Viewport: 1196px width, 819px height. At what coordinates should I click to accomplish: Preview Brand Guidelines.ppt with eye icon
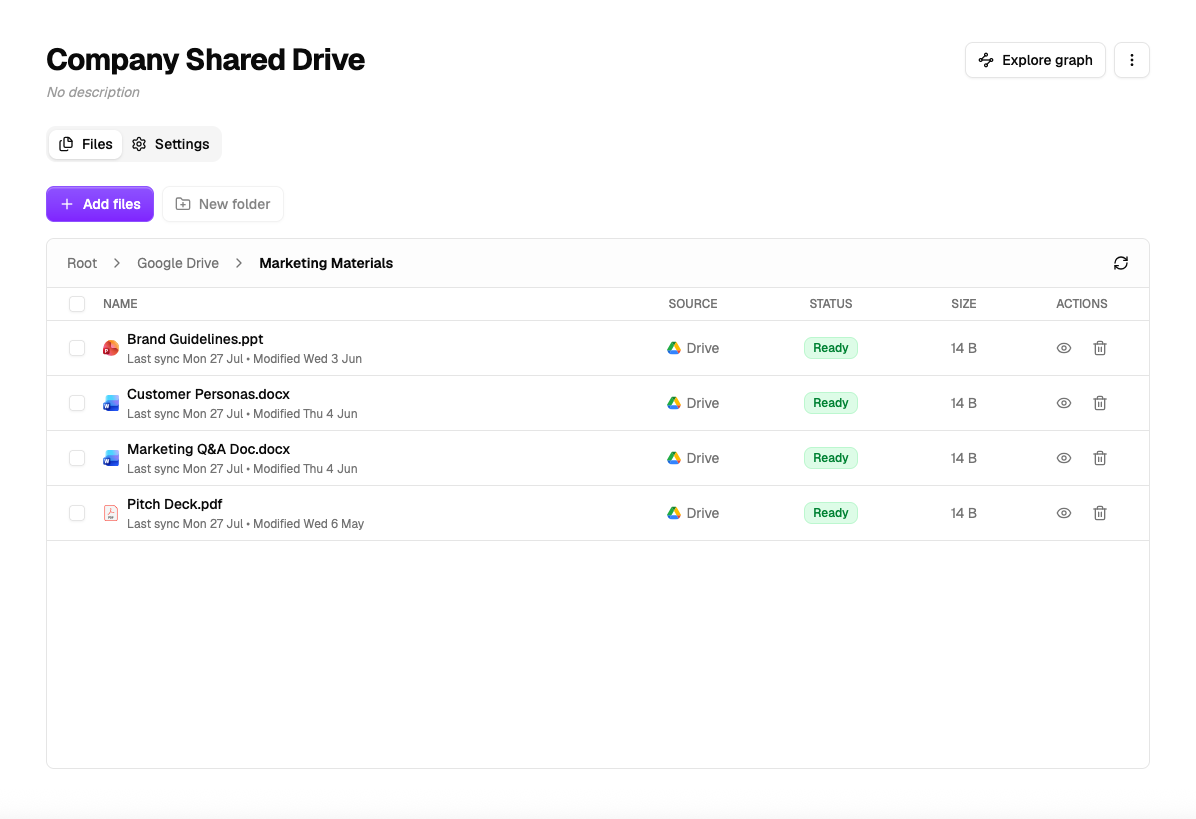pos(1064,348)
